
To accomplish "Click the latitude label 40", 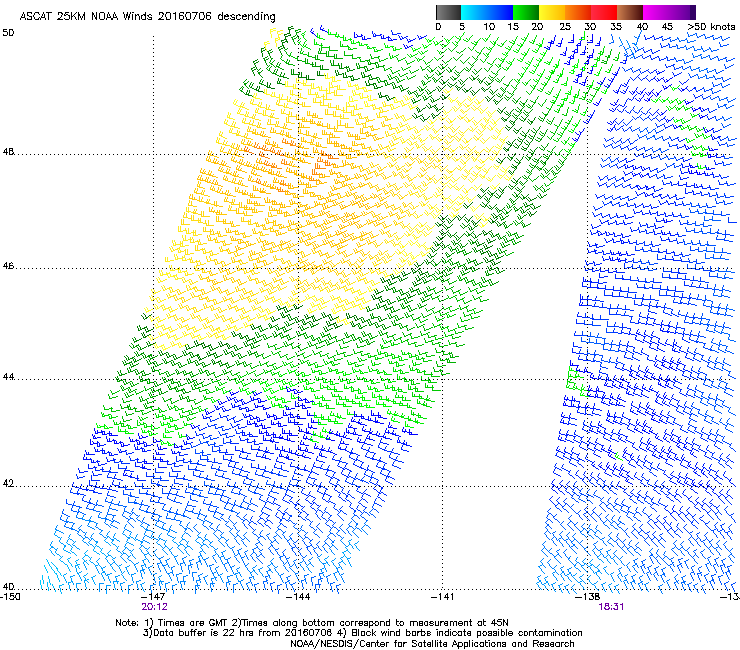I will [8, 587].
